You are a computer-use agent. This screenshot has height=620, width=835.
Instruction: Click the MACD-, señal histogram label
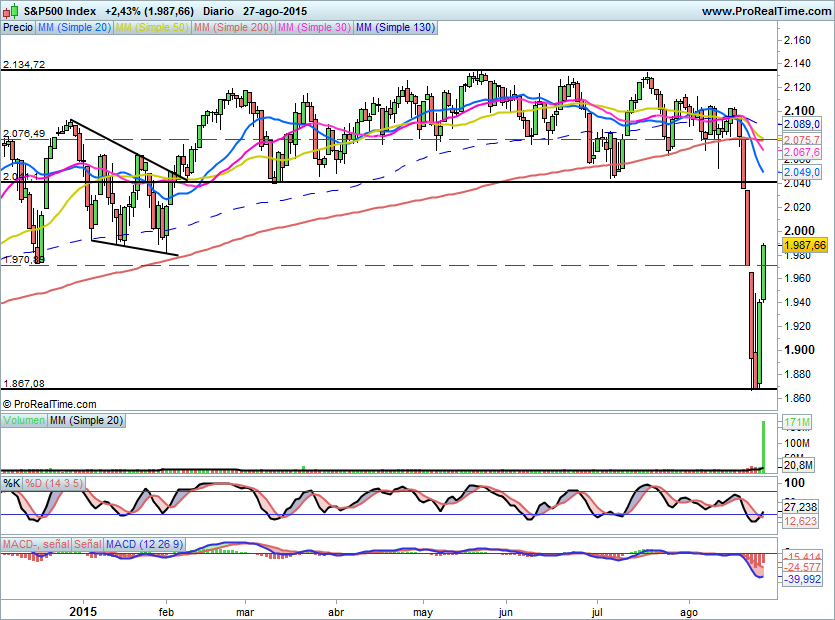pyautogui.click(x=36, y=544)
